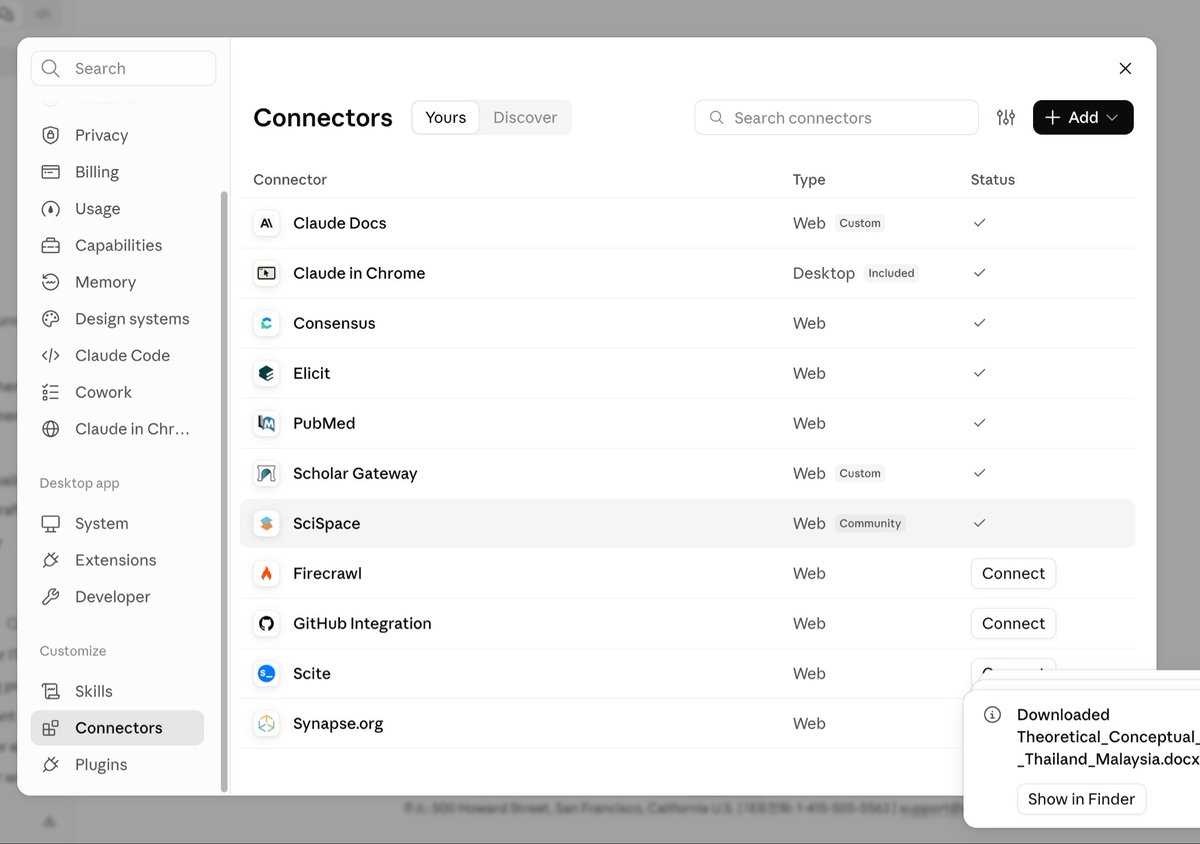Click the sidebar vertical scrollbar

coord(224,490)
